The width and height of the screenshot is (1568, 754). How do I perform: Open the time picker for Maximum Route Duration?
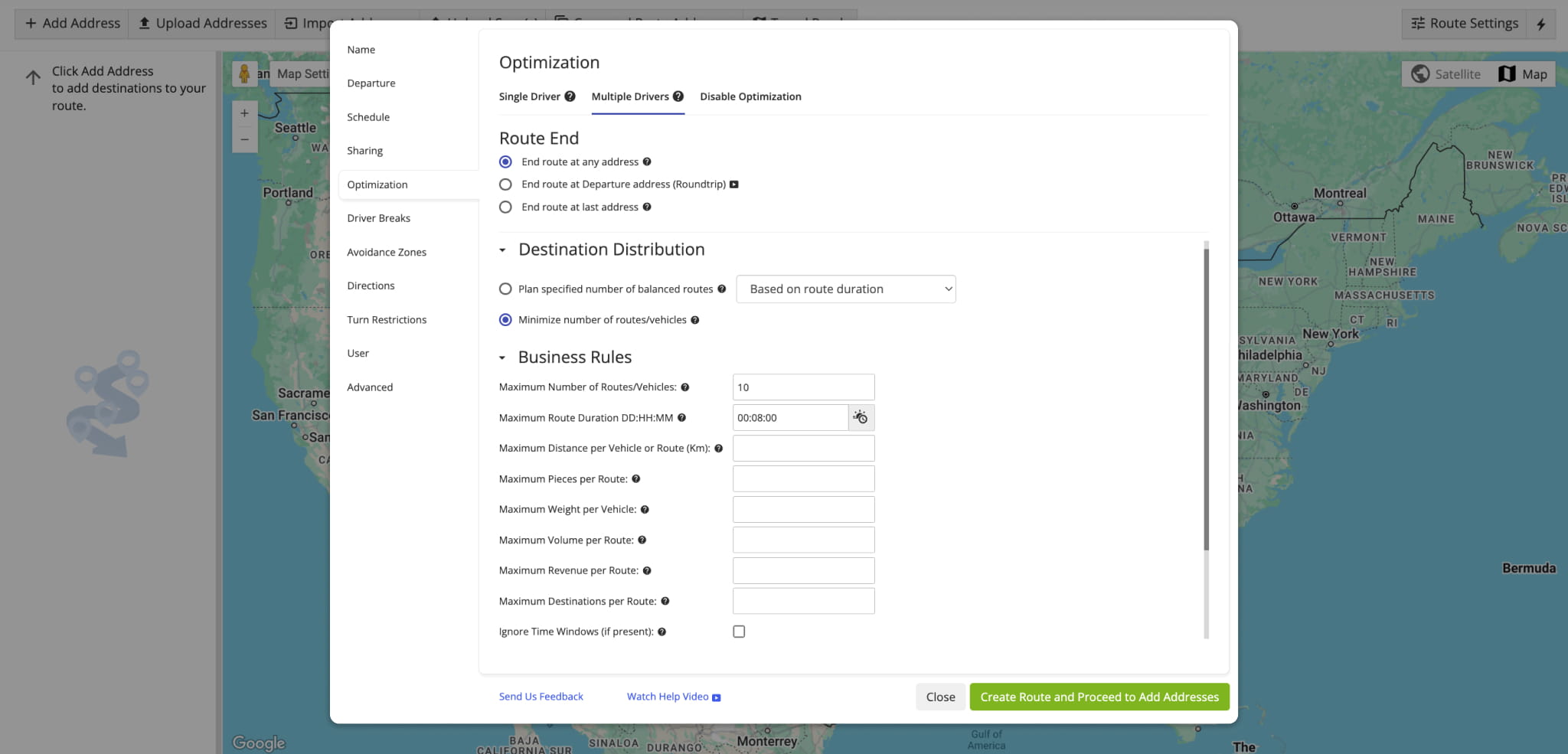(x=861, y=418)
